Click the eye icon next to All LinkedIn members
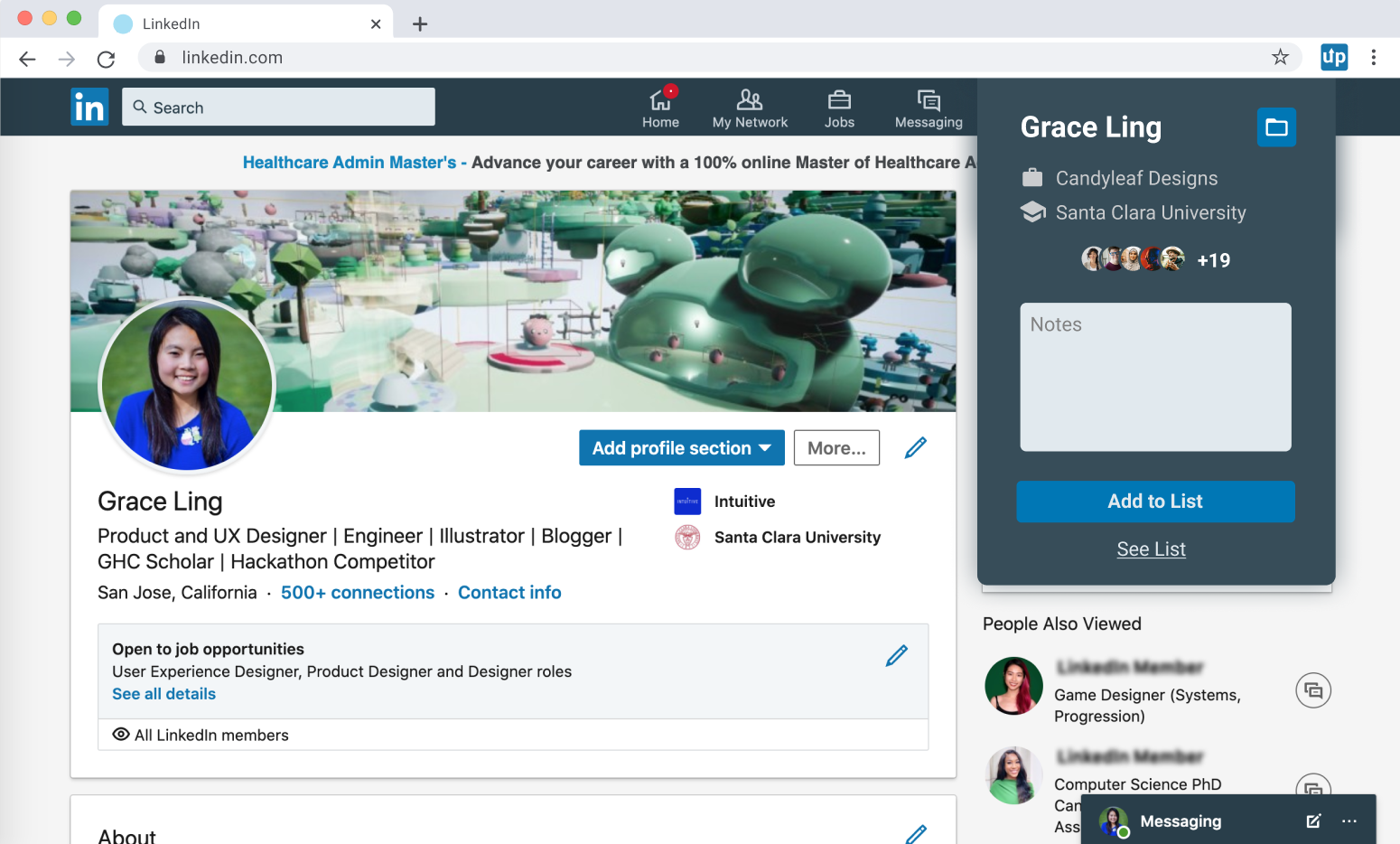 121,734
